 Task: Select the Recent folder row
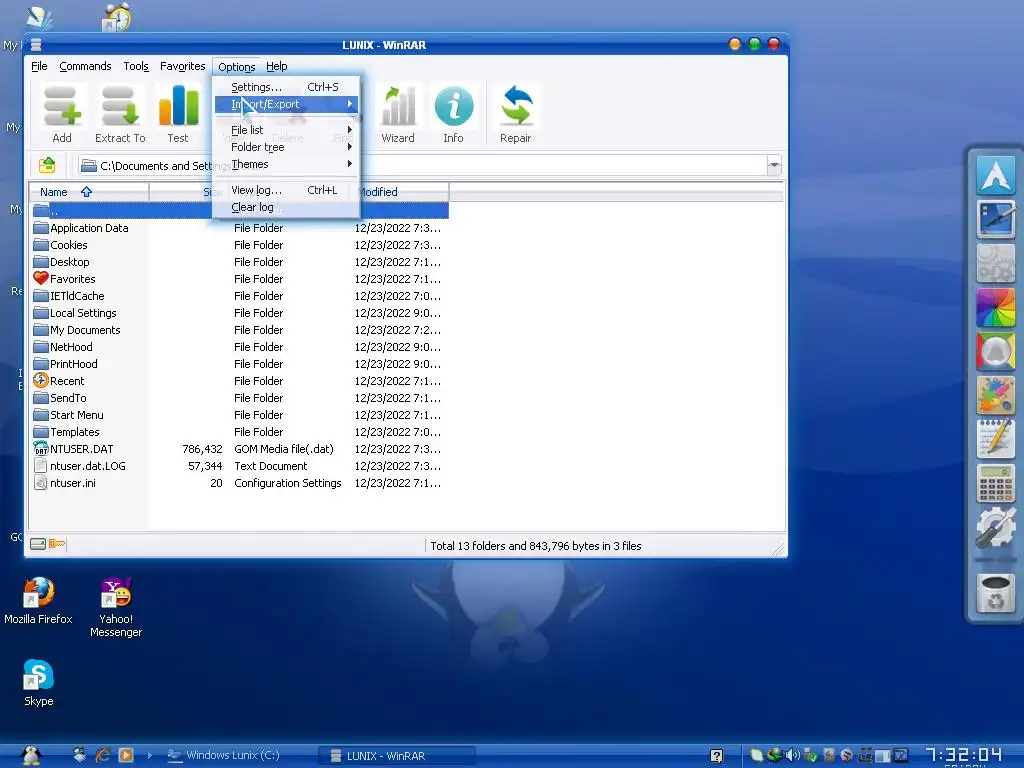pyautogui.click(x=239, y=381)
